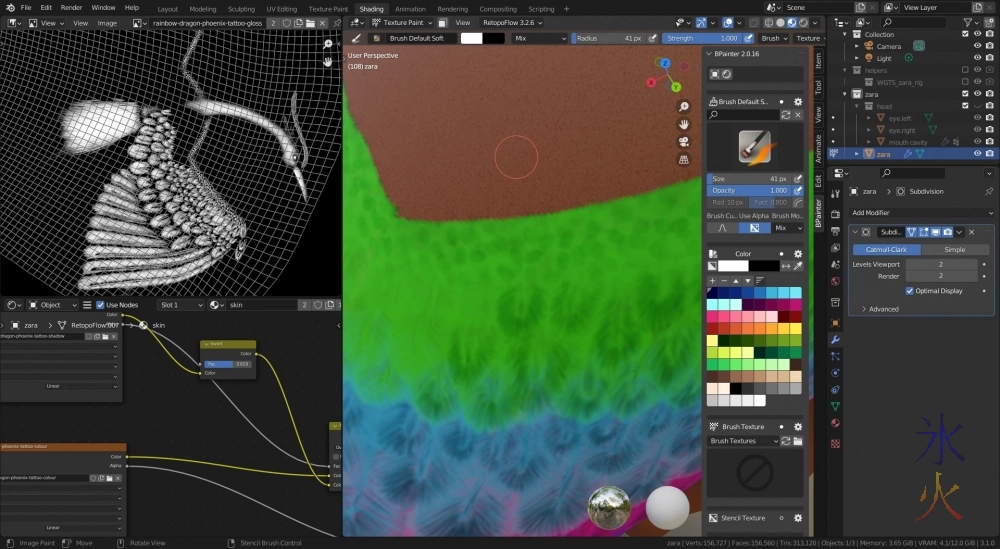Click the pin icon in Properties editor
Viewport: 1000px width, 549px height.
click(x=989, y=191)
